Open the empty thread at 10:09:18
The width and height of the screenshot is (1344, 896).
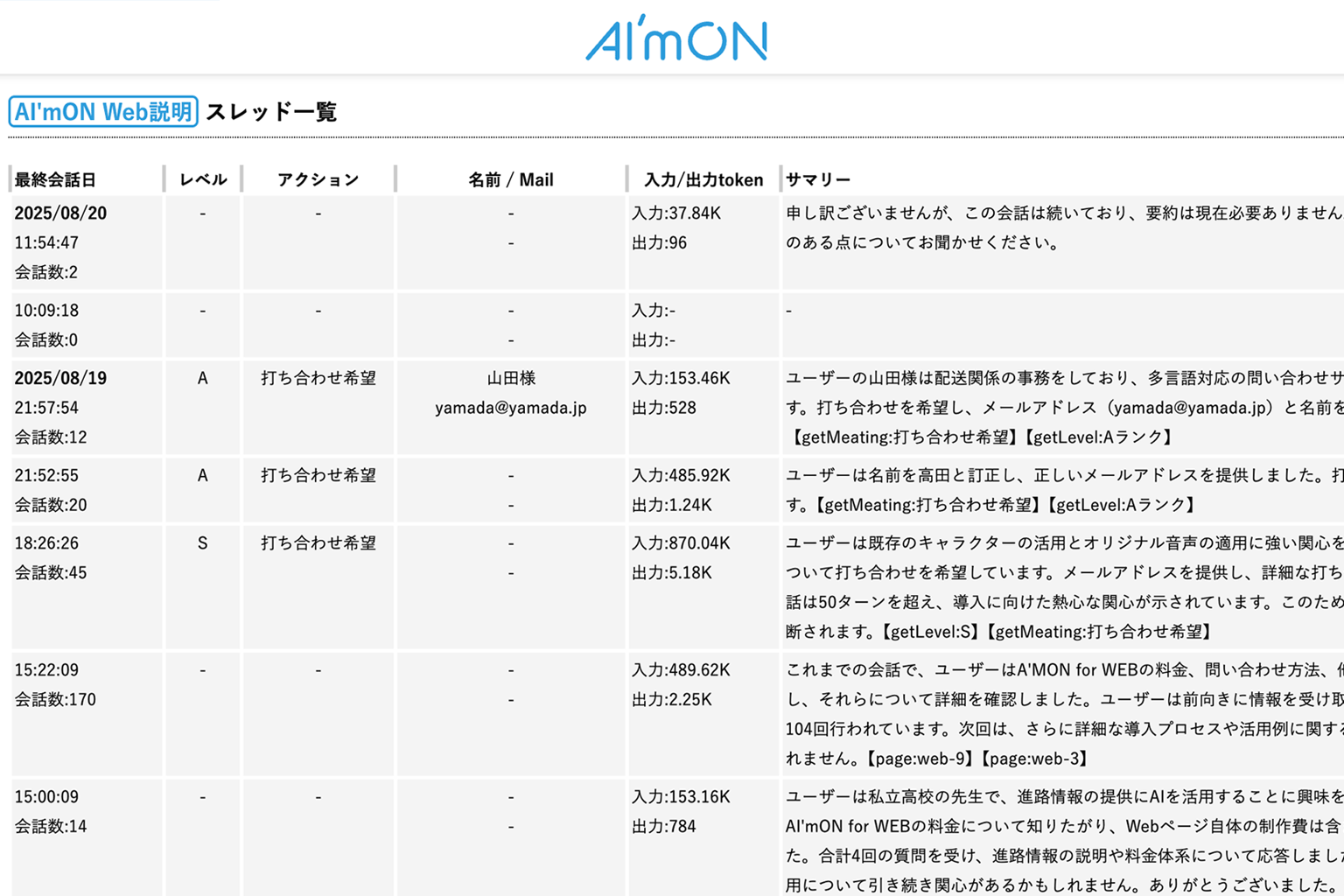(x=46, y=310)
